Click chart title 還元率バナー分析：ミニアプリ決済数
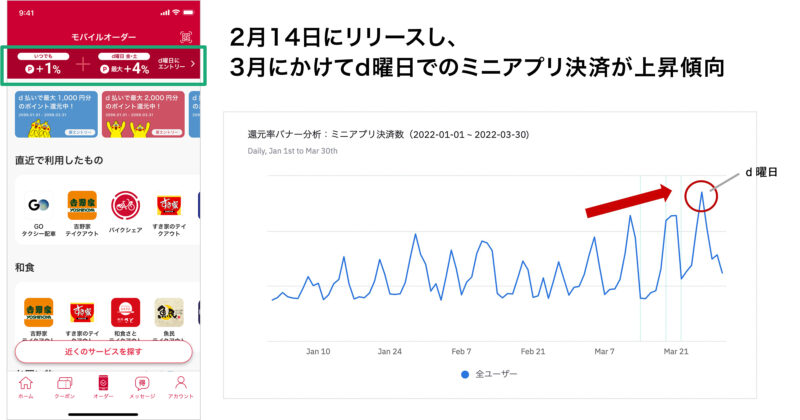Screen dimensions: 800x420 [388, 135]
